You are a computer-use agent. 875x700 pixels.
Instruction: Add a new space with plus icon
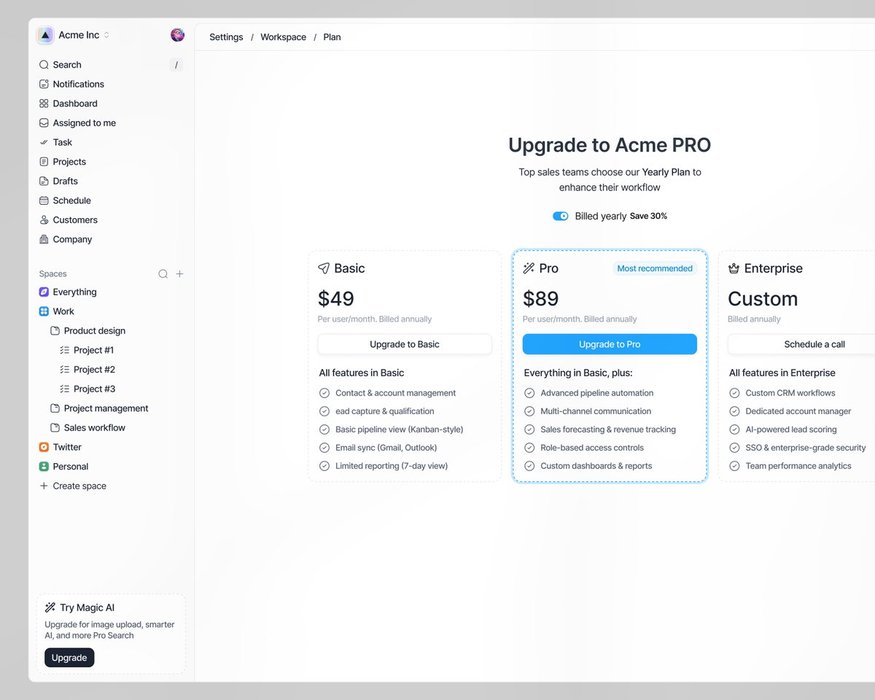coord(180,274)
